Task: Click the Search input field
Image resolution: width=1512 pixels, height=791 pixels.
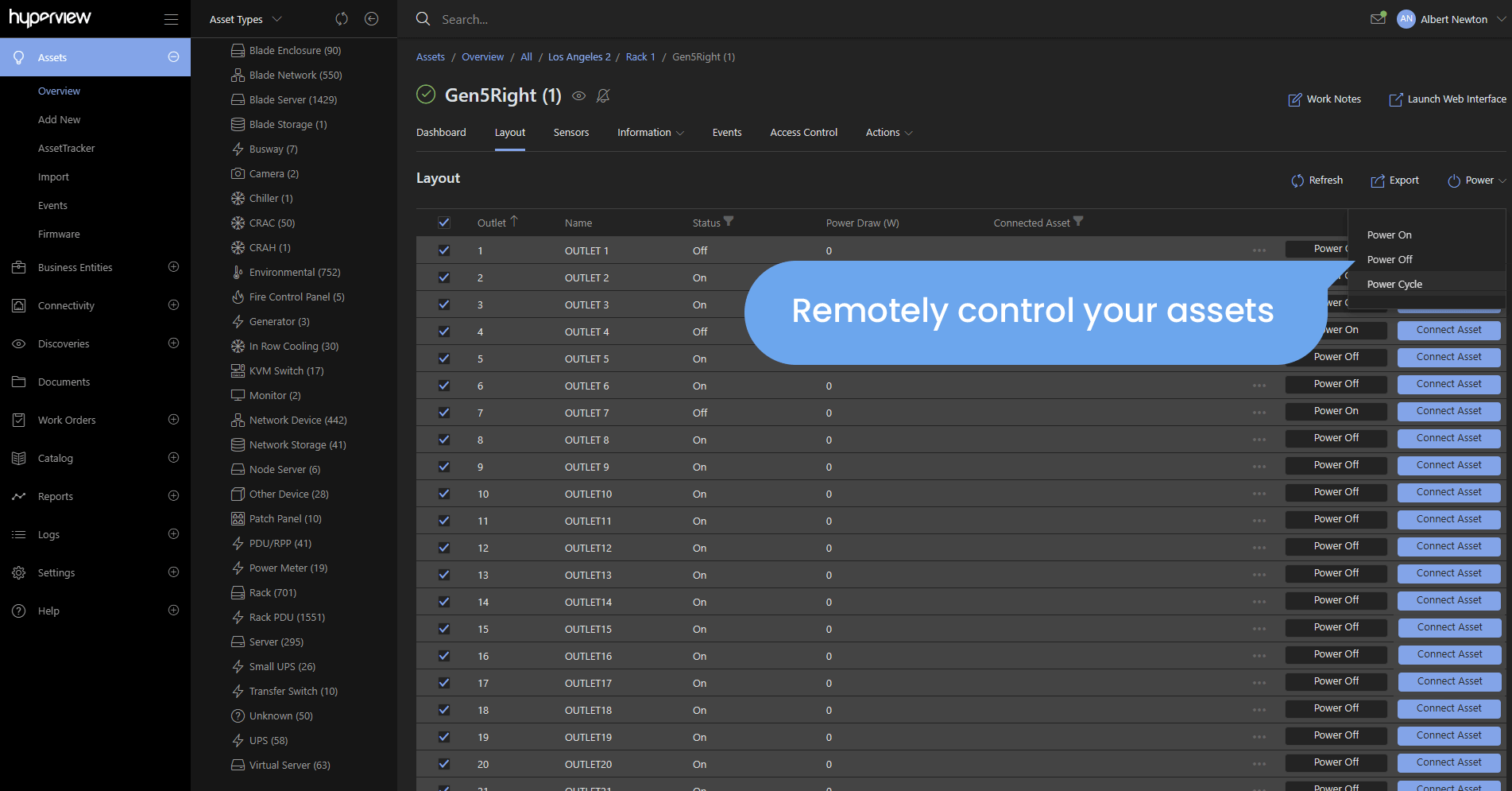Action: pyautogui.click(x=556, y=19)
